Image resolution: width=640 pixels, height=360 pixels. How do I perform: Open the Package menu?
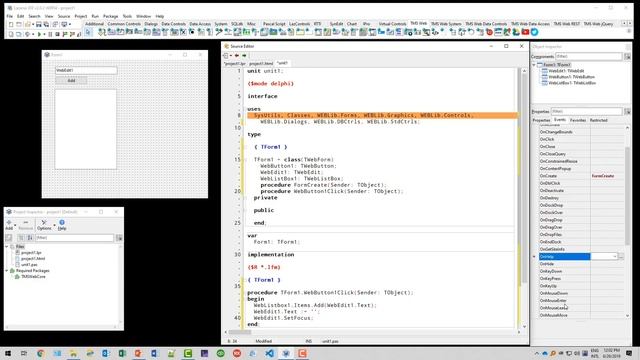(110, 16)
